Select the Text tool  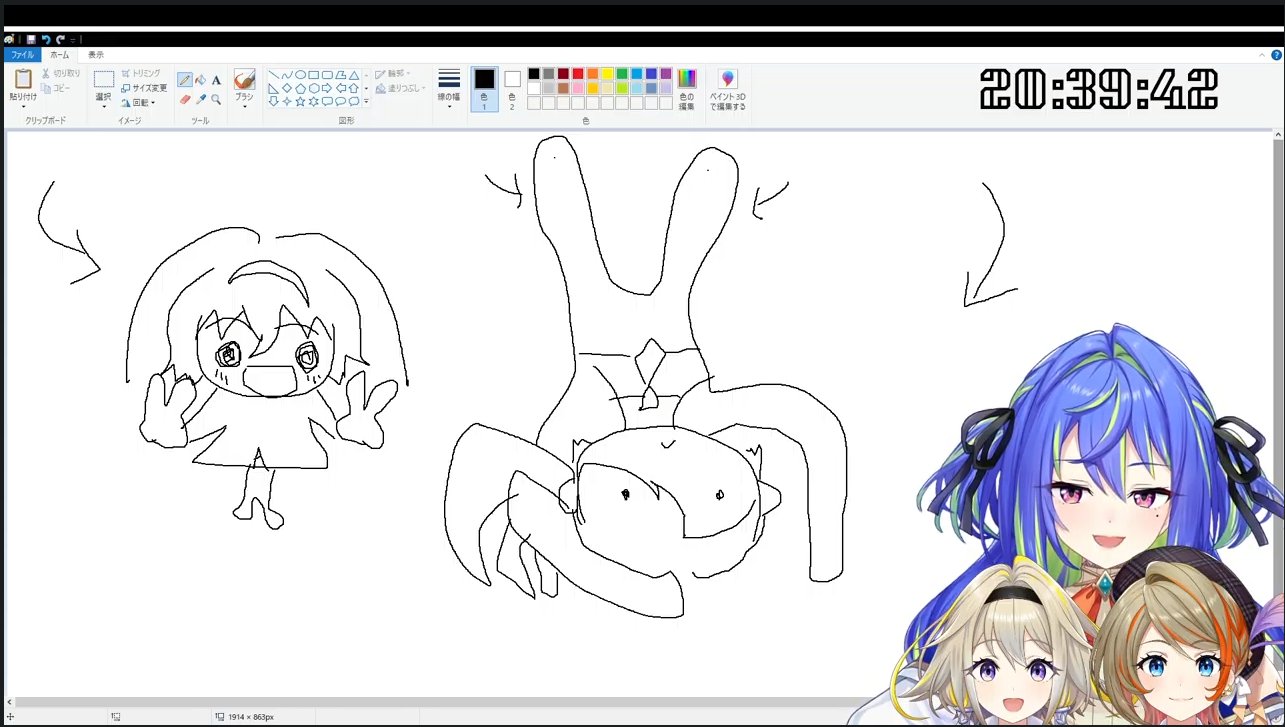click(216, 80)
